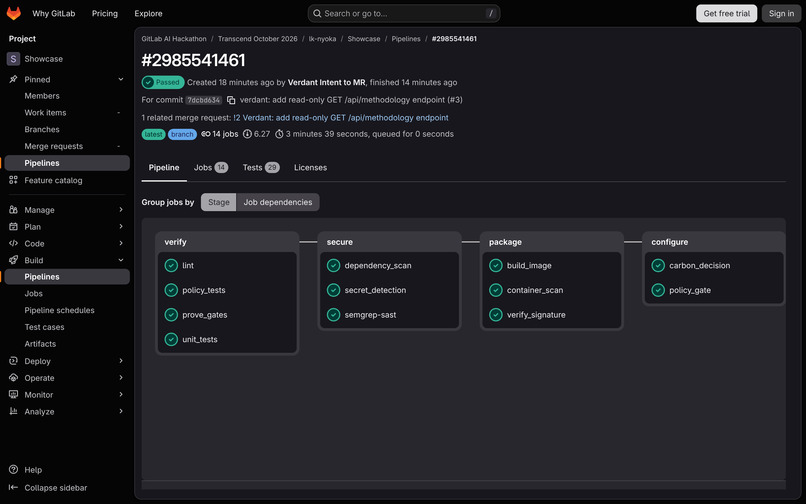Viewport: 806px width, 504px height.
Task: Click the GitLab fox logo
Action: point(14,13)
